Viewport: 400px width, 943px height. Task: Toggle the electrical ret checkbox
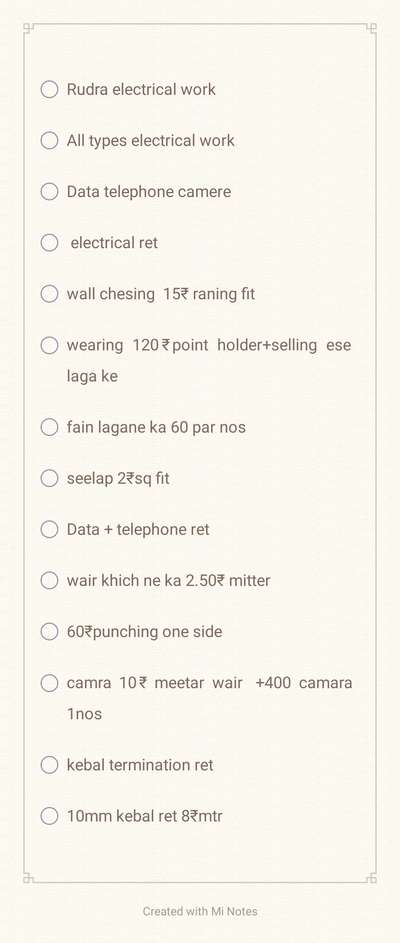[x=49, y=243]
